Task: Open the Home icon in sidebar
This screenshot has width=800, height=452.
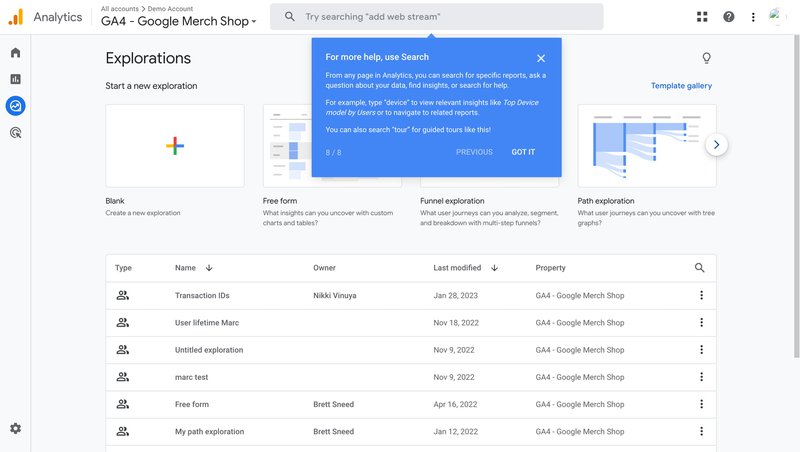Action: tap(15, 53)
